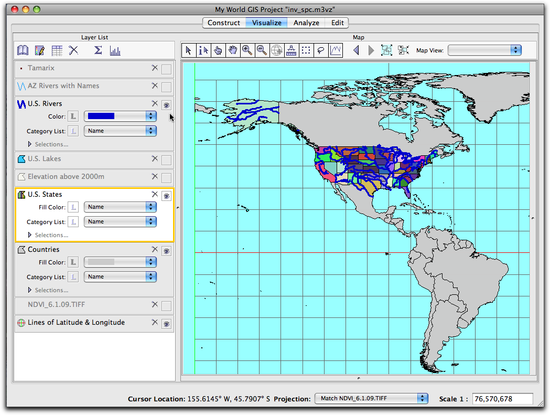Click the zoom to all layers icon
The height and width of the screenshot is (415, 550).
387,50
